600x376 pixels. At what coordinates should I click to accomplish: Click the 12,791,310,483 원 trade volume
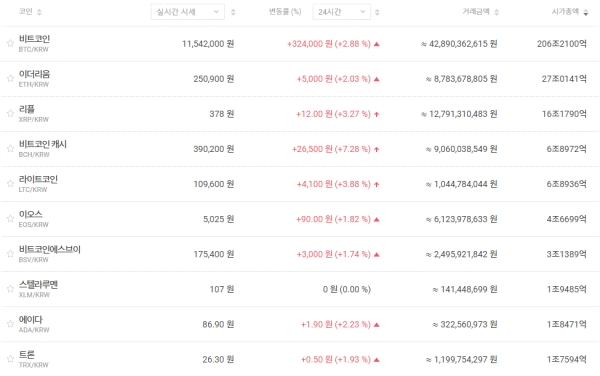459,114
